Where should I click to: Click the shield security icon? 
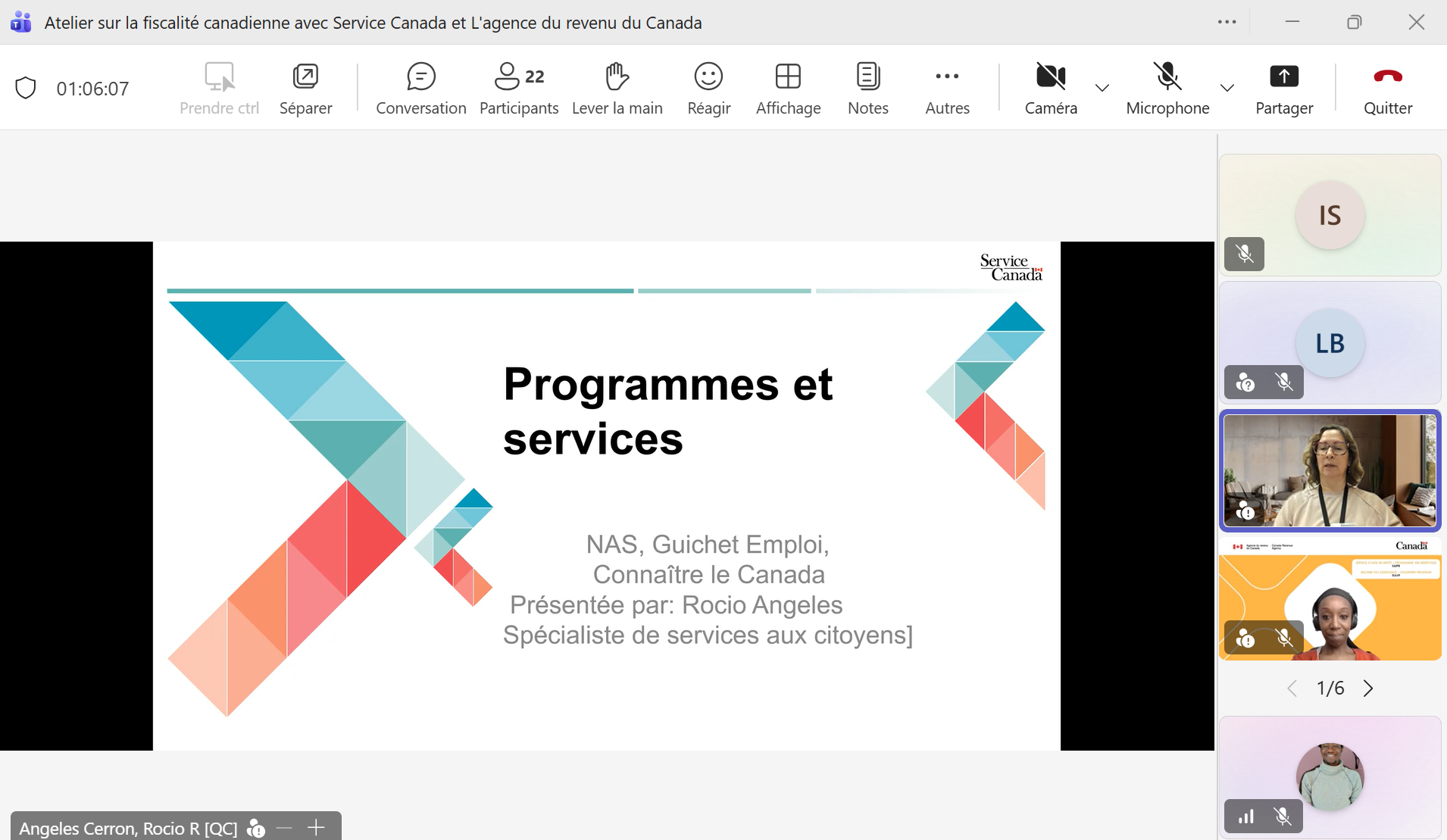[x=26, y=88]
